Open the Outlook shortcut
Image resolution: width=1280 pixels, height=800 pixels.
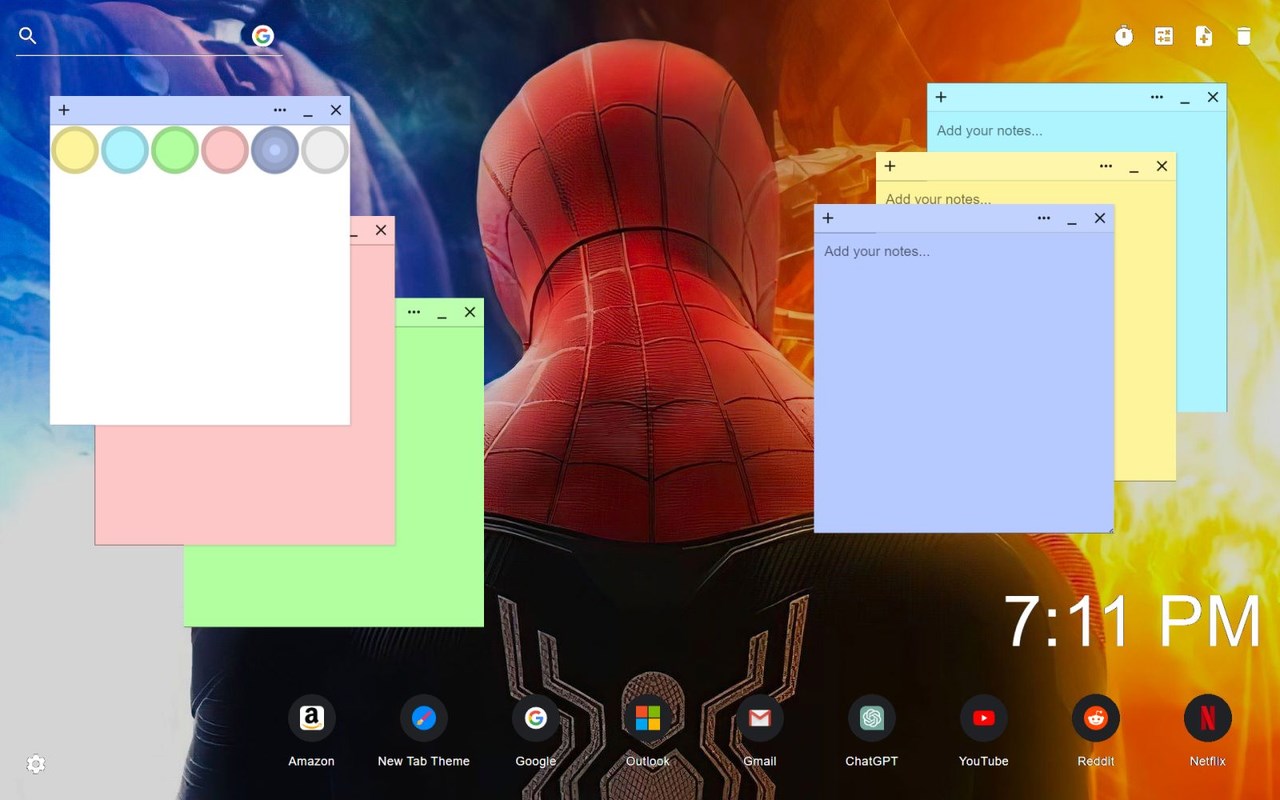click(x=648, y=718)
